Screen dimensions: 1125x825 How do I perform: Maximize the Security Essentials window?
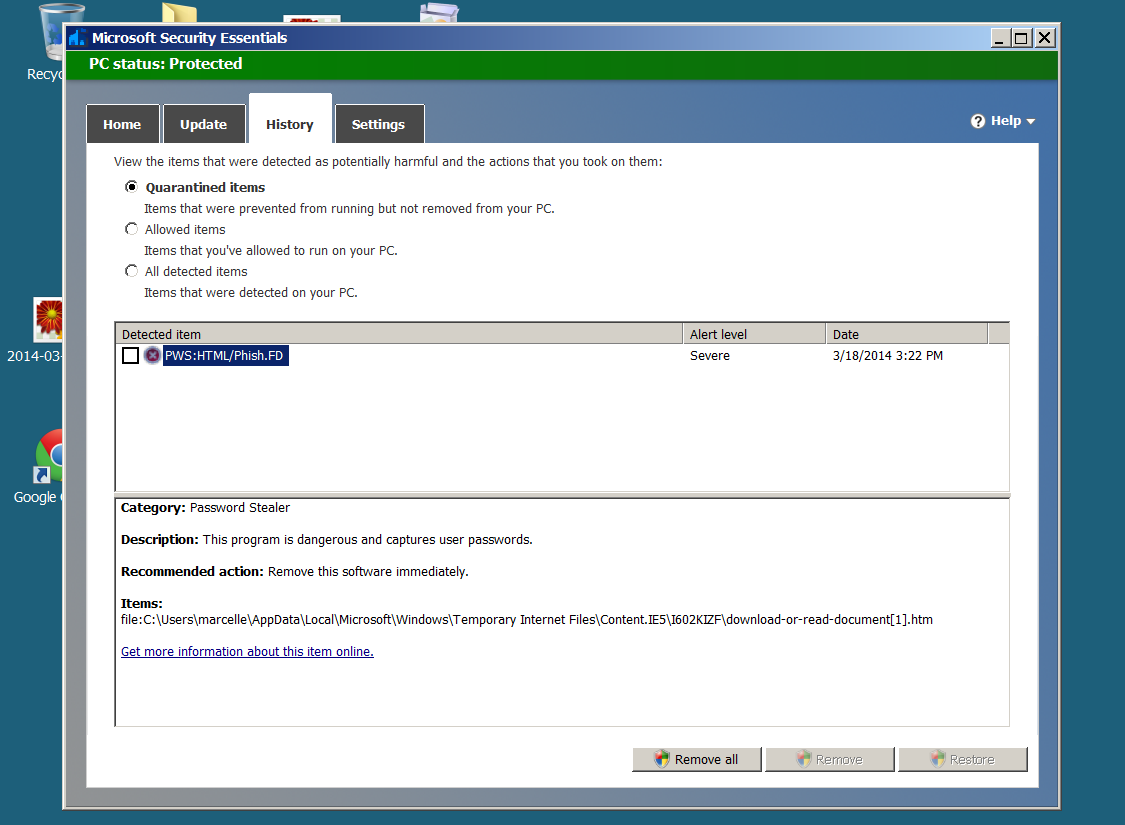tap(1022, 38)
